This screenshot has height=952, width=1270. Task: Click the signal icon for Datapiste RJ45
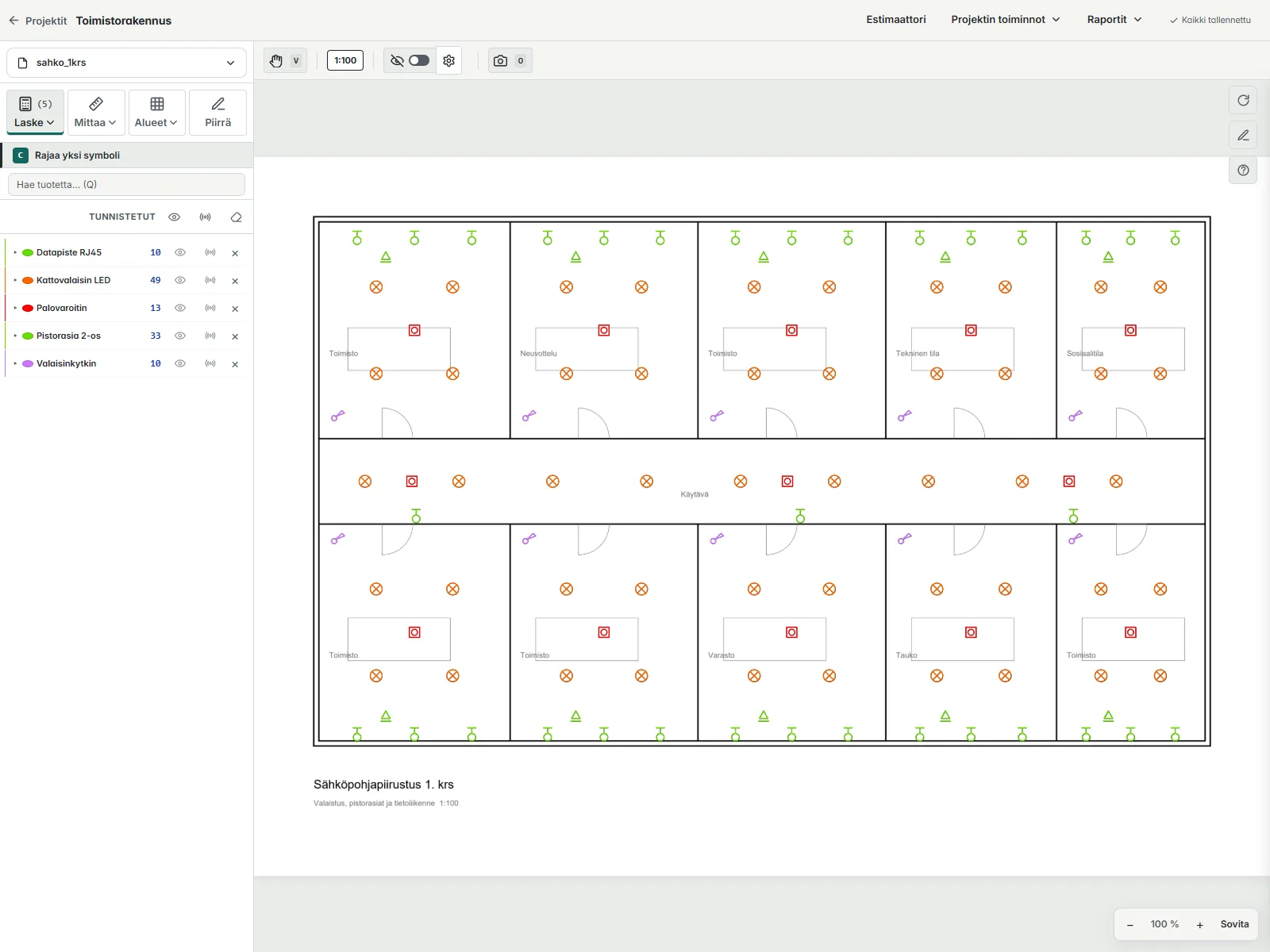(210, 253)
